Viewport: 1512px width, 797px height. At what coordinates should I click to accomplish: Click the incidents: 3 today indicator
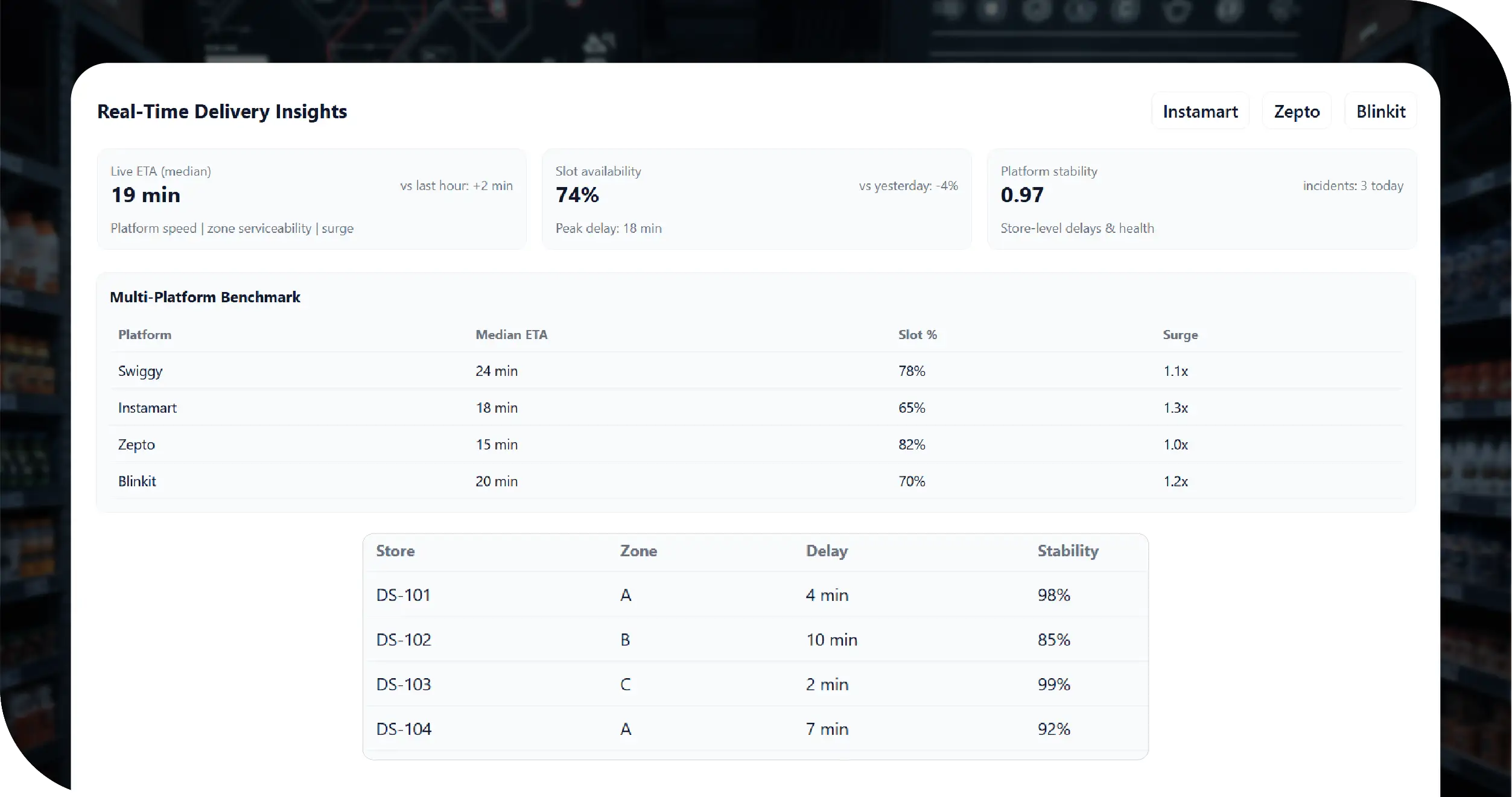[x=1353, y=186]
